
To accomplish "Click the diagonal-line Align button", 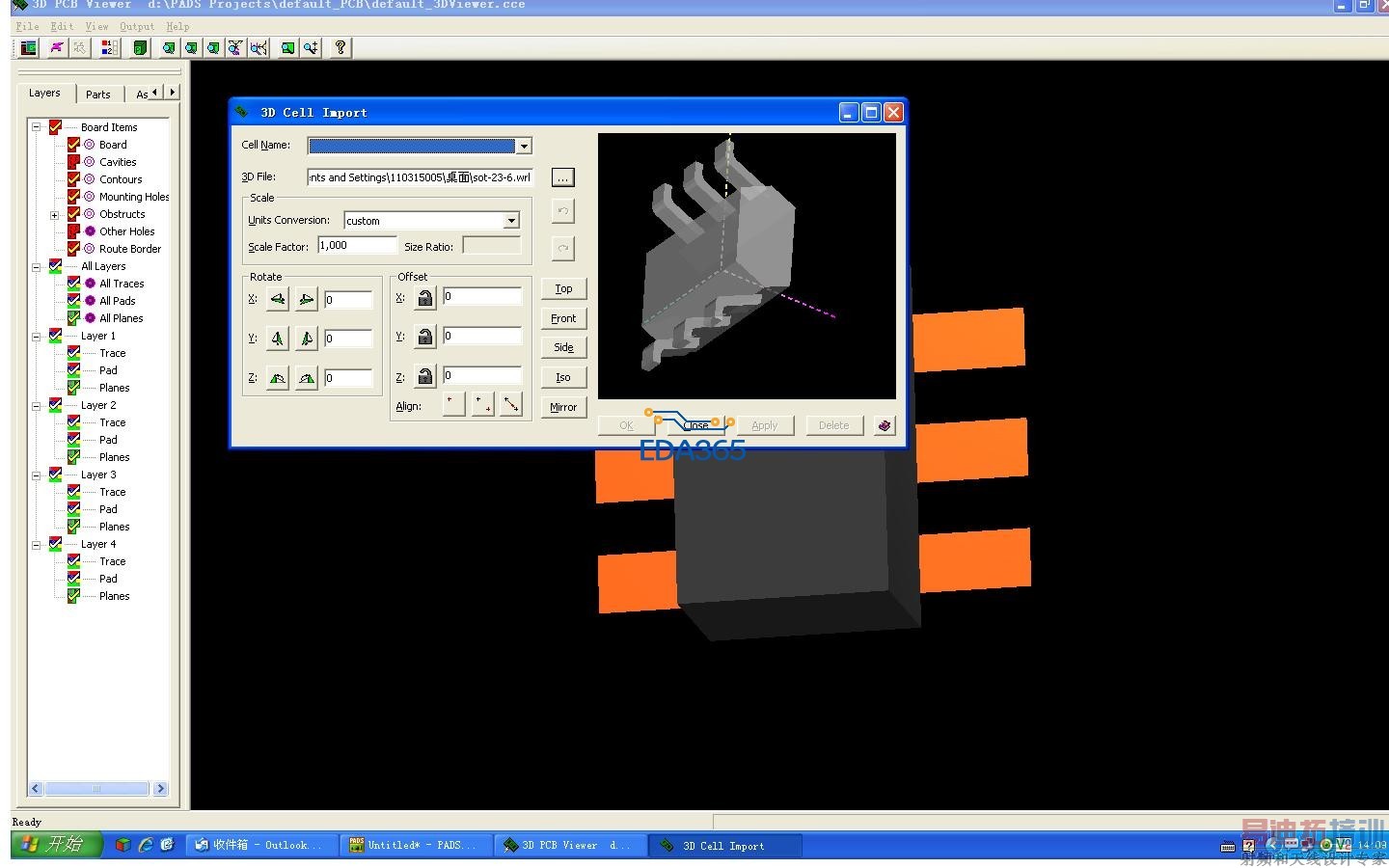I will click(511, 405).
